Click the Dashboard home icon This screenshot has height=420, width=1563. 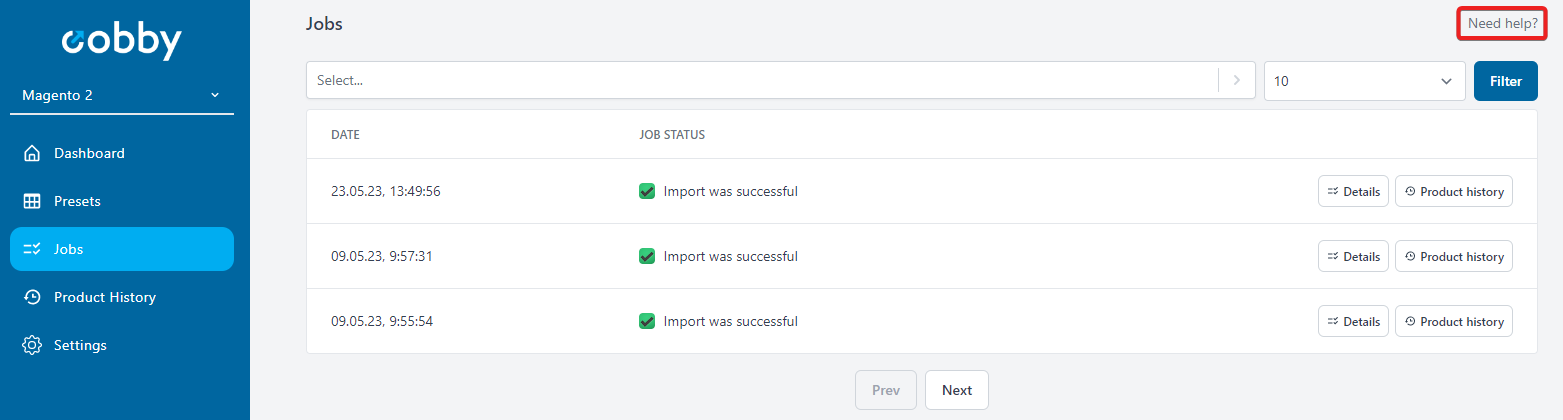32,153
